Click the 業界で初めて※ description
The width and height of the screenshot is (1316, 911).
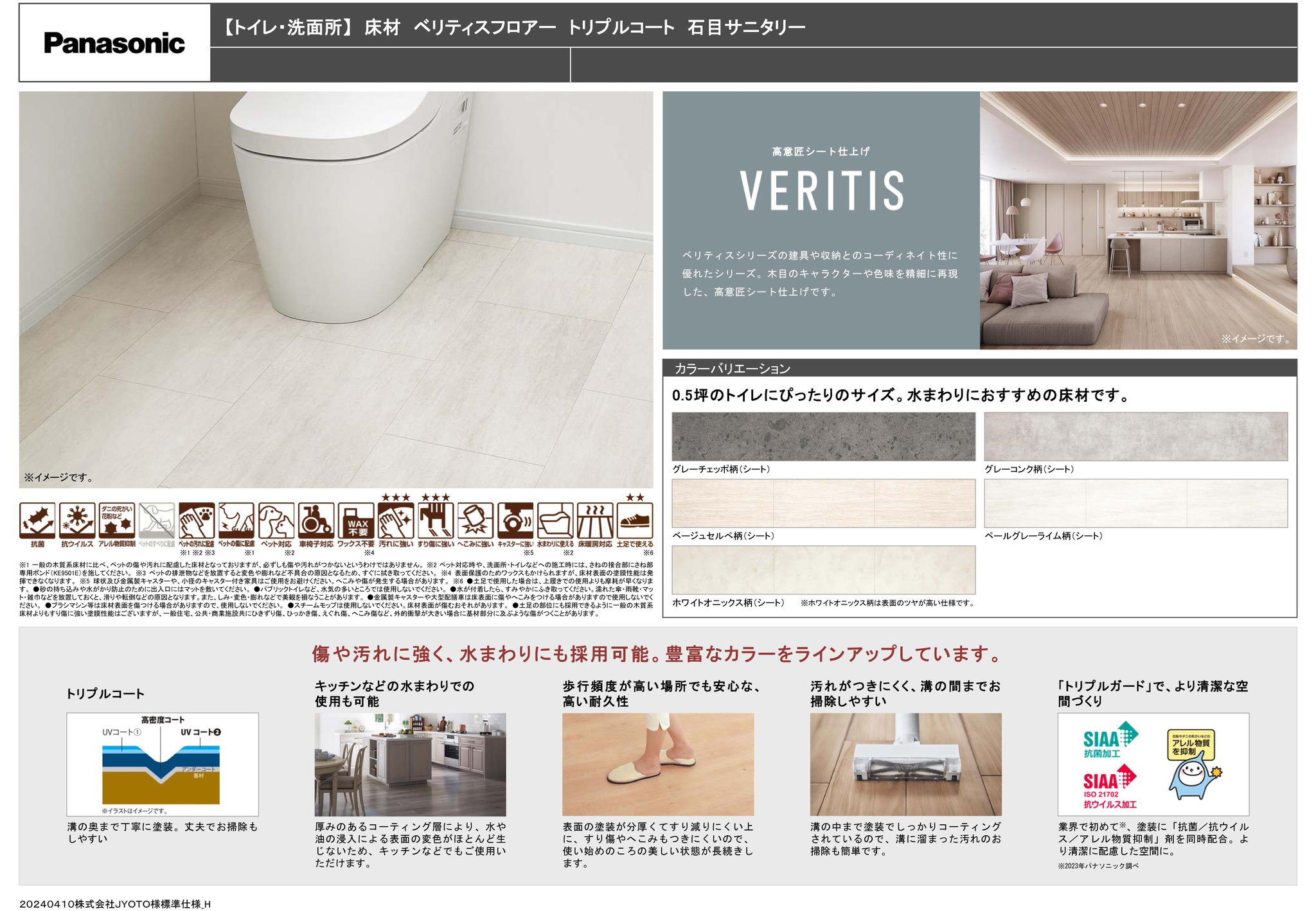pyautogui.click(x=1153, y=839)
